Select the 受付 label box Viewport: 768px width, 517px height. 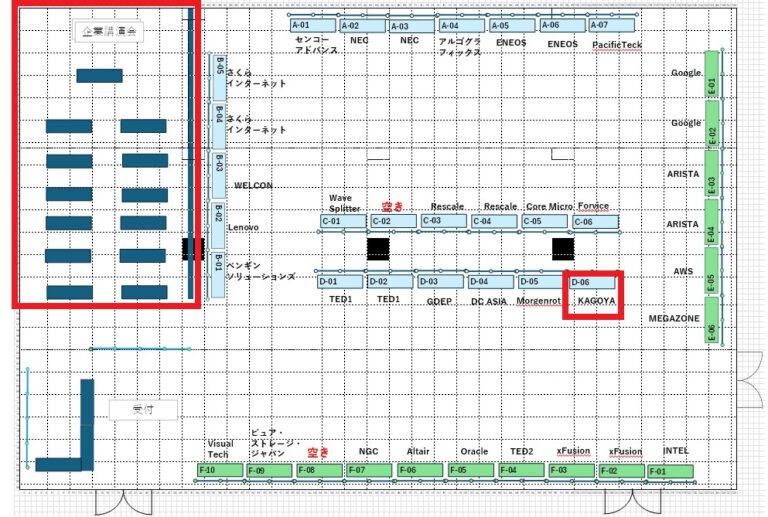click(143, 410)
